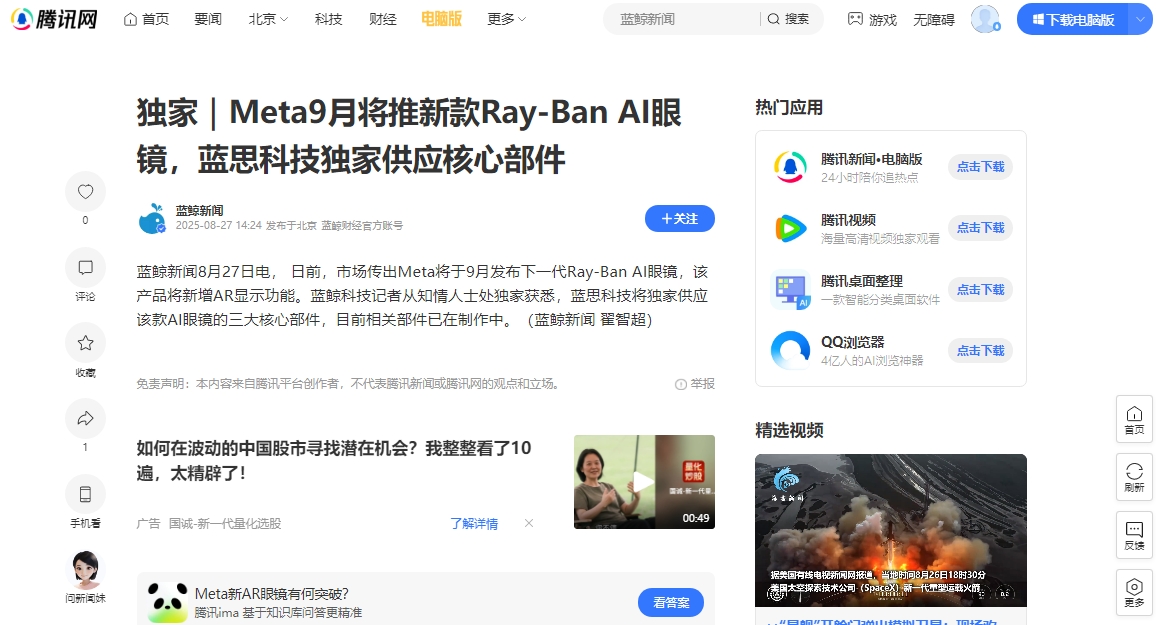Open the 财经 section
1156x625 pixels.
point(383,19)
